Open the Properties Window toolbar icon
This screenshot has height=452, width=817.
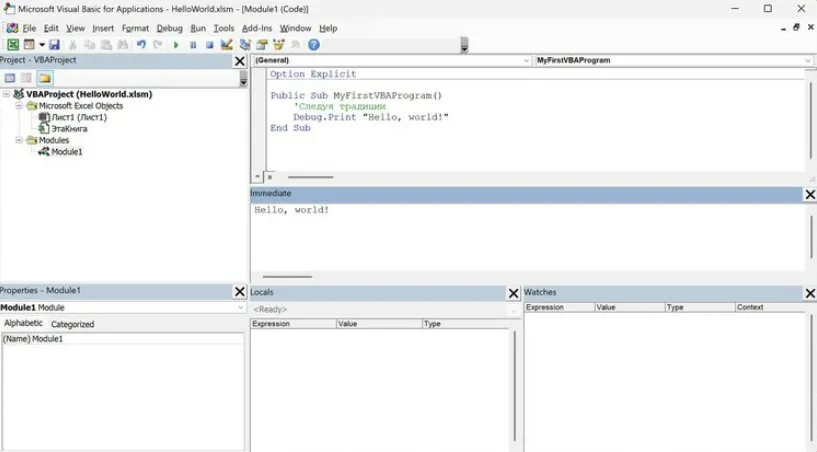click(x=262, y=45)
